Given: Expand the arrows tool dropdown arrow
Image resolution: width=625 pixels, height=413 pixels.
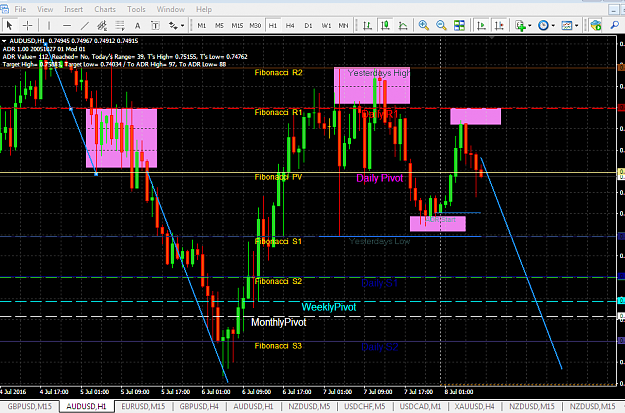Looking at the screenshot, I should pos(183,26).
